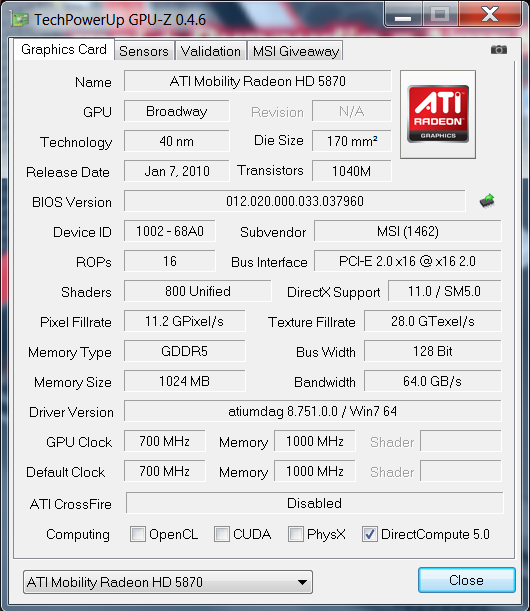
Task: Select the Graphics Card tab
Action: pos(64,49)
